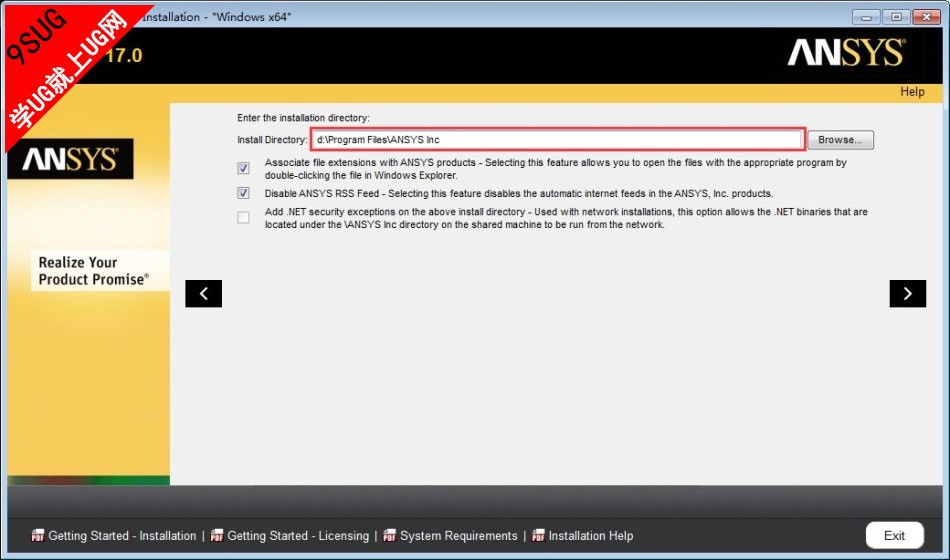This screenshot has width=950, height=560.
Task: Open the PDF icon for Getting Started - Licensing
Action: pyautogui.click(x=217, y=535)
